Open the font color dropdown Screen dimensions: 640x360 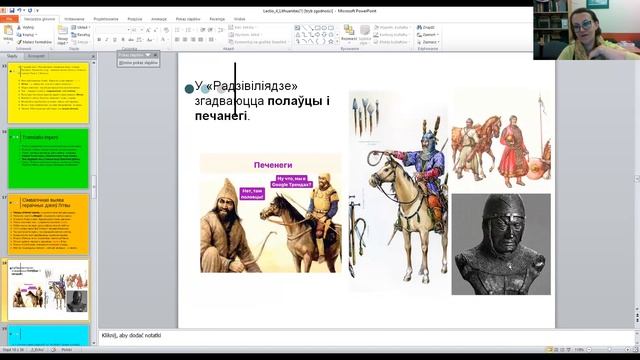tap(168, 40)
